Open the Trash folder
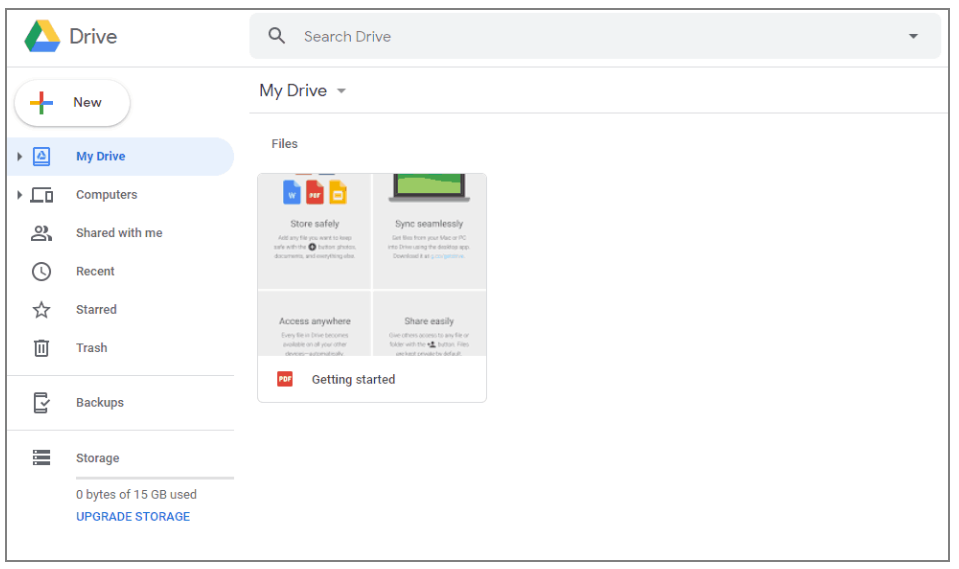The height and width of the screenshot is (569, 959). click(120, 348)
